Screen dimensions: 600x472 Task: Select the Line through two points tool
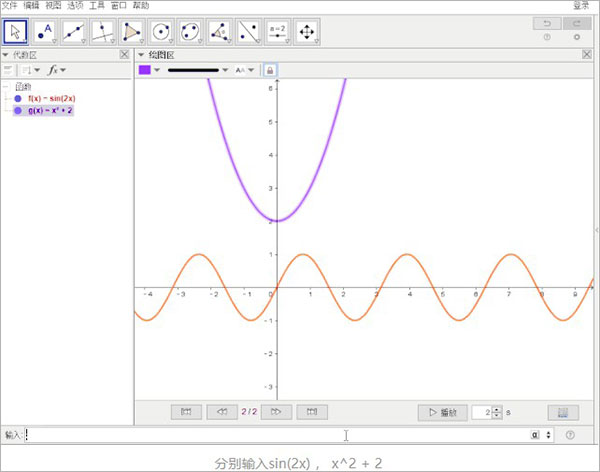coord(74,30)
